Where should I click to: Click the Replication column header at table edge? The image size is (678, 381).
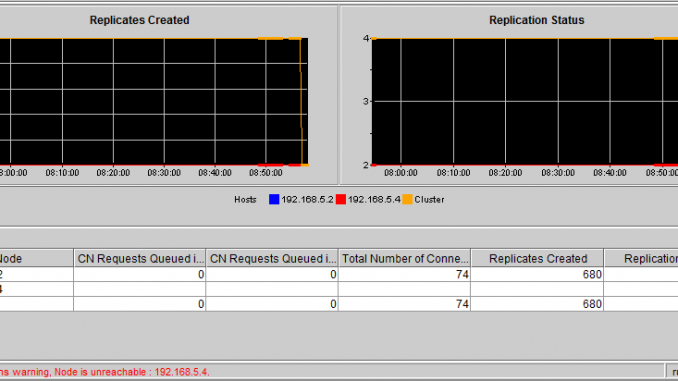pyautogui.click(x=641, y=259)
